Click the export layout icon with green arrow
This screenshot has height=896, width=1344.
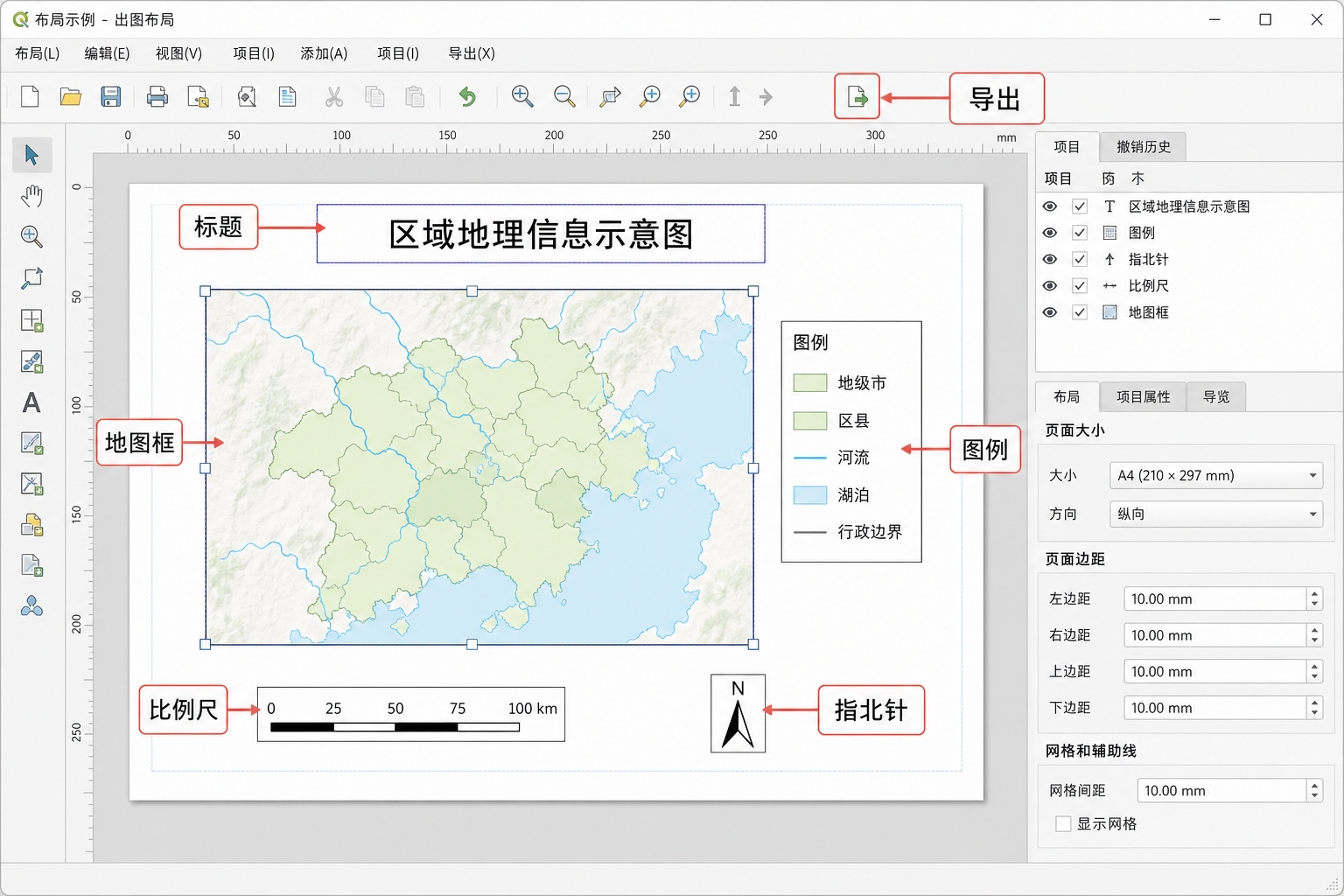[x=857, y=96]
